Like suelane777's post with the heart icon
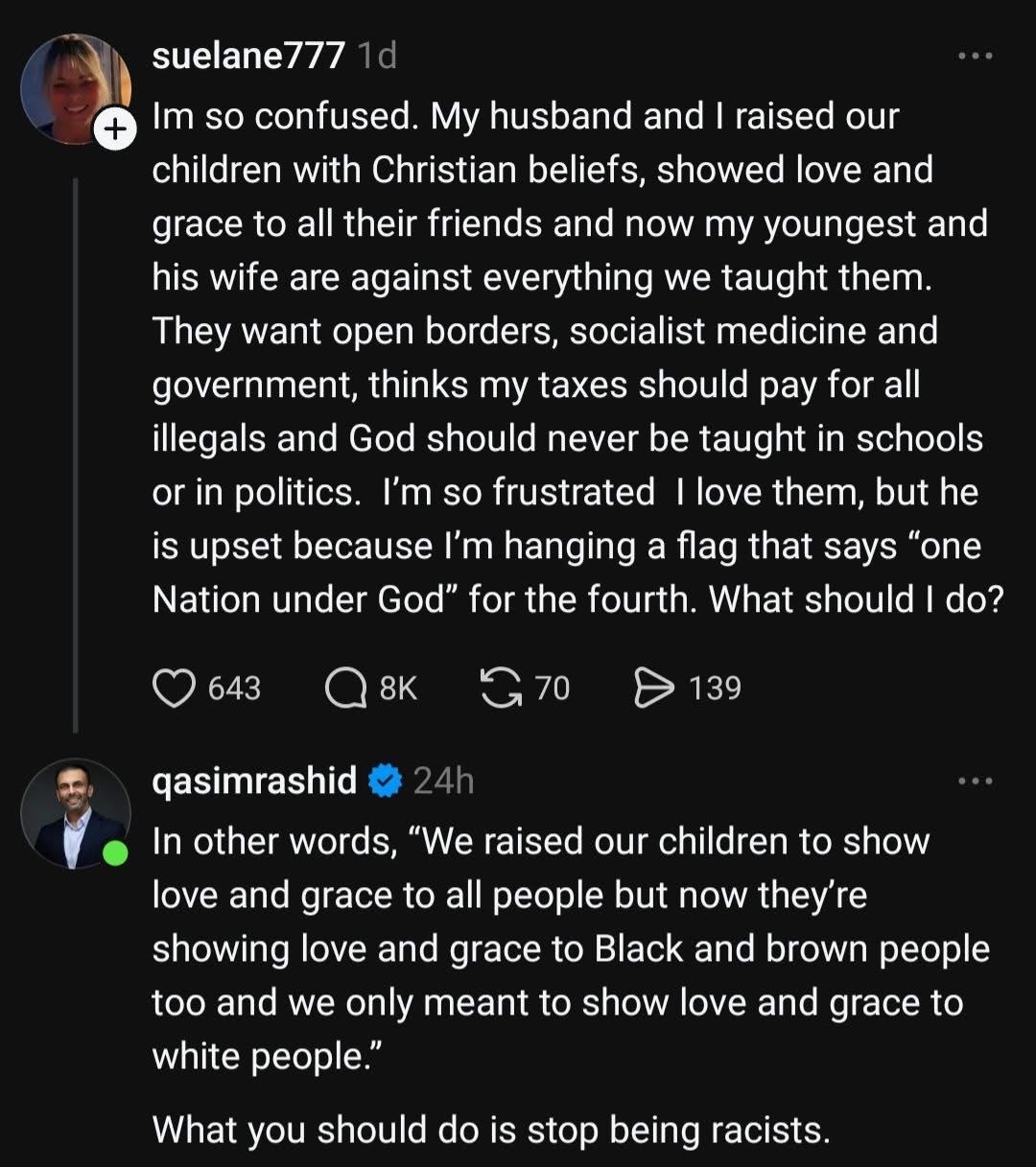The width and height of the screenshot is (1036, 1167). pos(174,688)
